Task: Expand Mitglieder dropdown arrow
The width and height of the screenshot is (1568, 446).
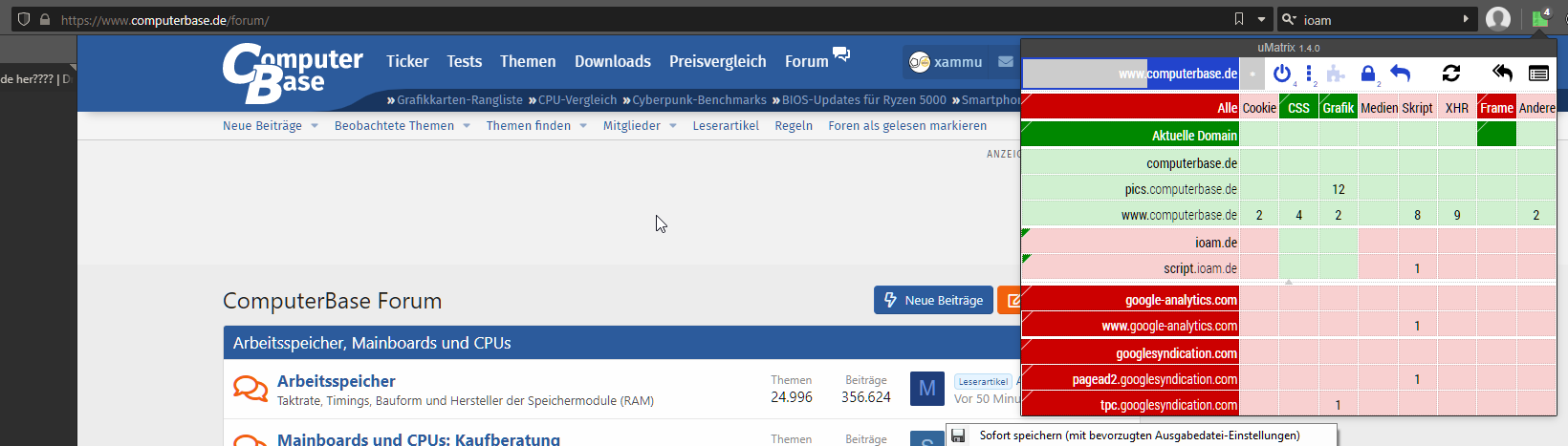Action: [x=672, y=126]
